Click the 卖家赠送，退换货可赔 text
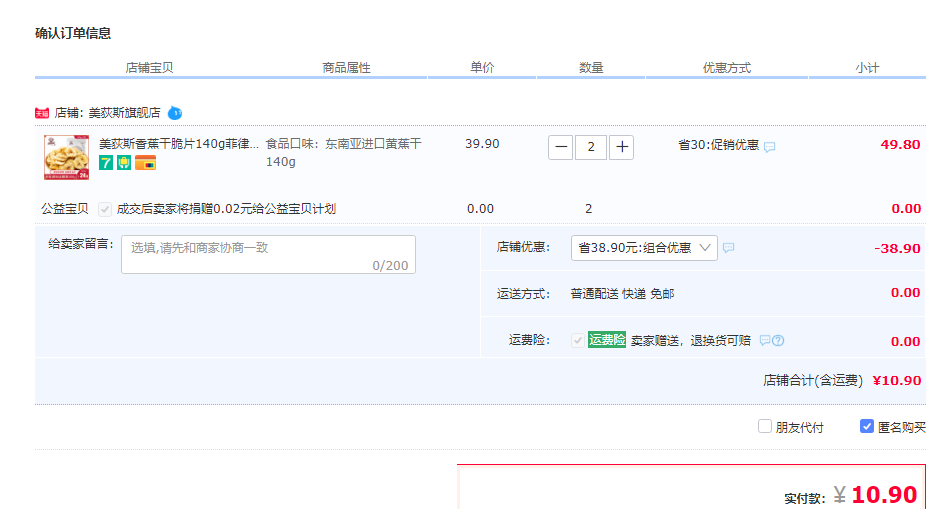This screenshot has height=509, width=934. (691, 341)
